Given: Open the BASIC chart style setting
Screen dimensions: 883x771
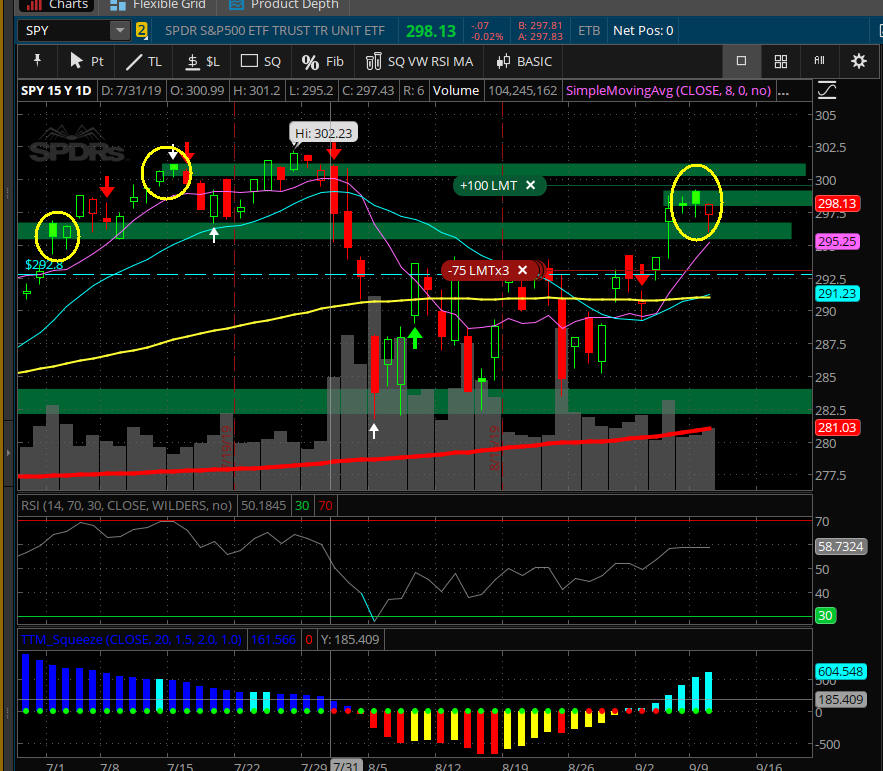Looking at the screenshot, I should point(523,61).
